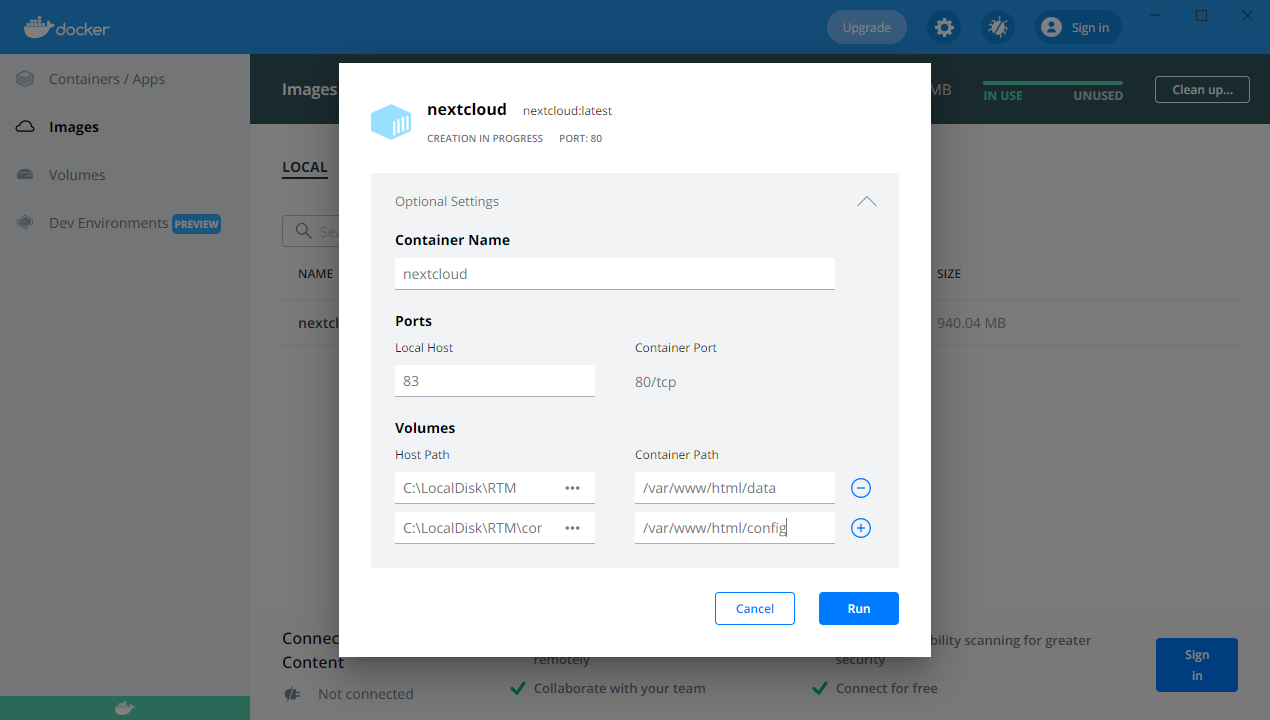
Task: Click the Cancel button
Action: coord(755,608)
